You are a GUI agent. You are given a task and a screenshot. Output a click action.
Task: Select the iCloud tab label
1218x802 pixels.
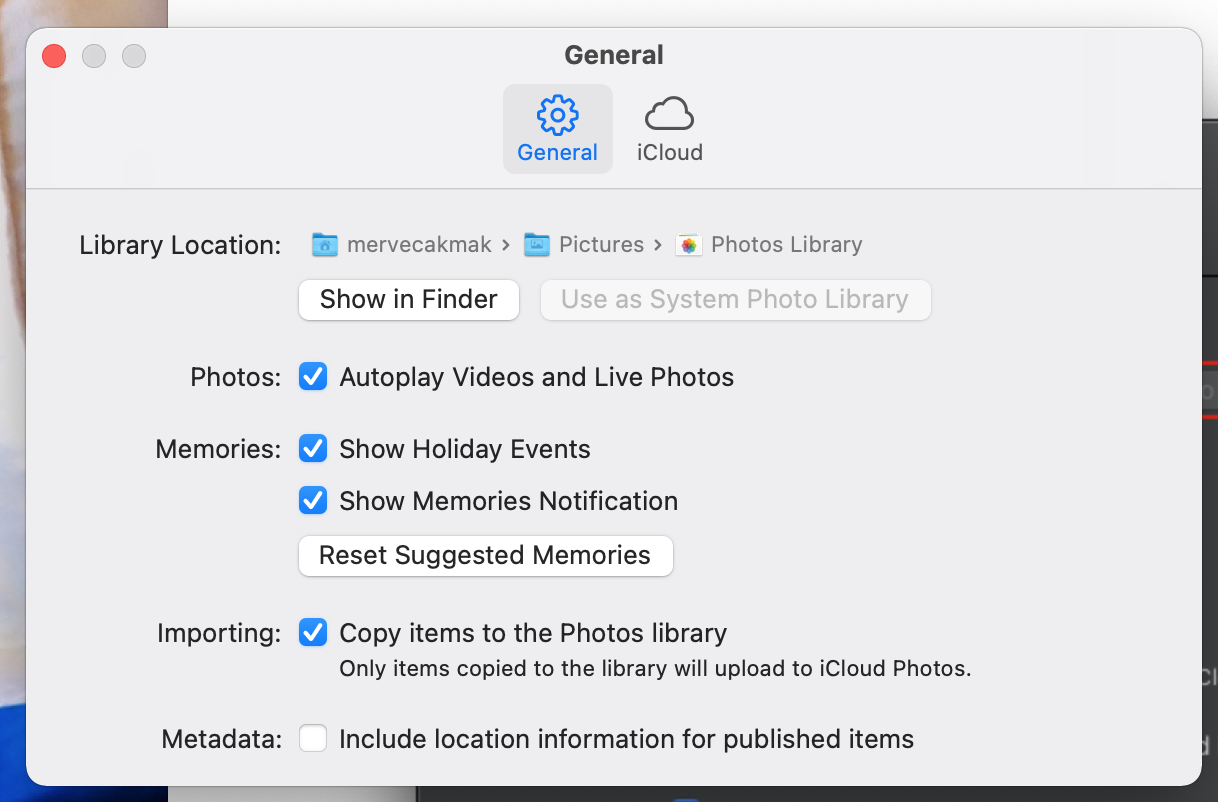tap(669, 153)
